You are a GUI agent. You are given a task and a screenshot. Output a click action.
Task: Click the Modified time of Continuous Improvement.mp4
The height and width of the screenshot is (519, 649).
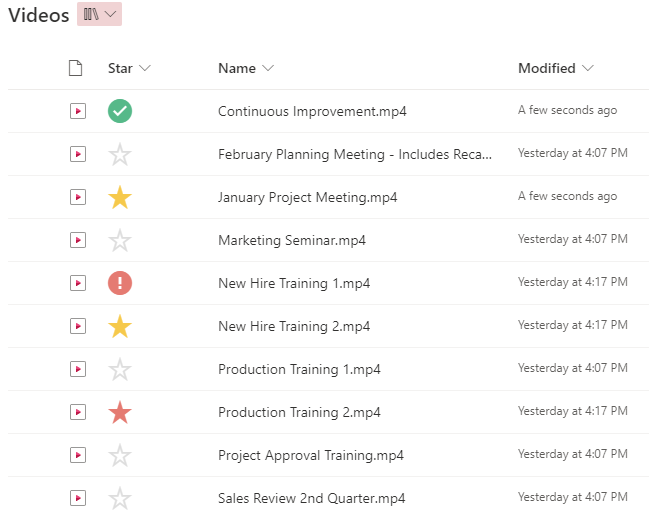point(567,110)
